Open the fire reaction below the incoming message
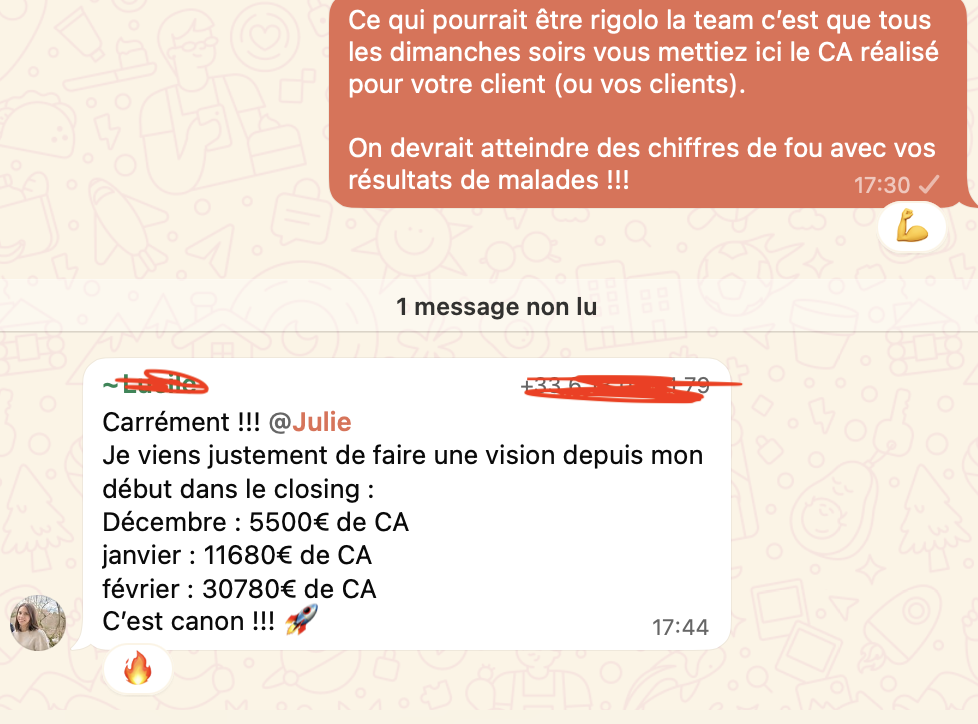The height and width of the screenshot is (724, 978). click(137, 668)
